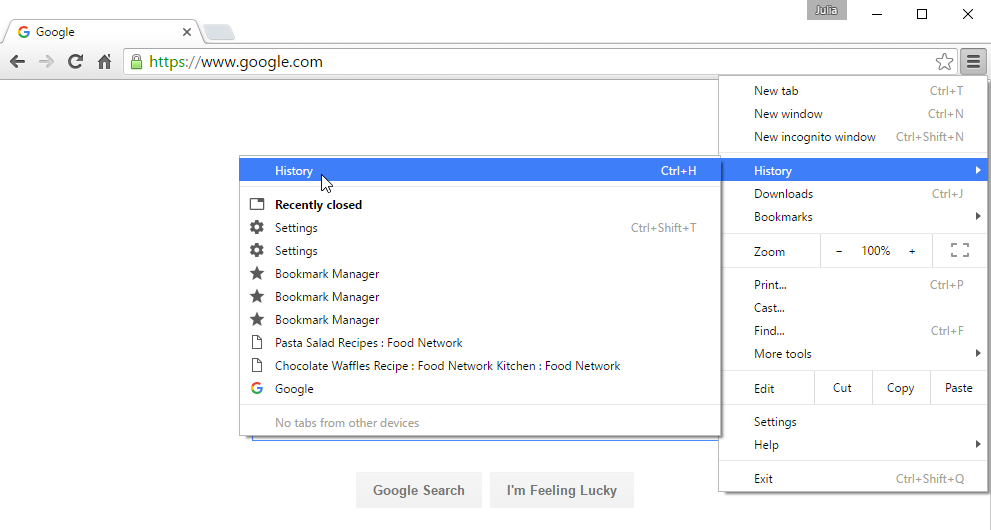Click the fullscreen icon beside zoom
The image size is (991, 530).
coord(959,251)
